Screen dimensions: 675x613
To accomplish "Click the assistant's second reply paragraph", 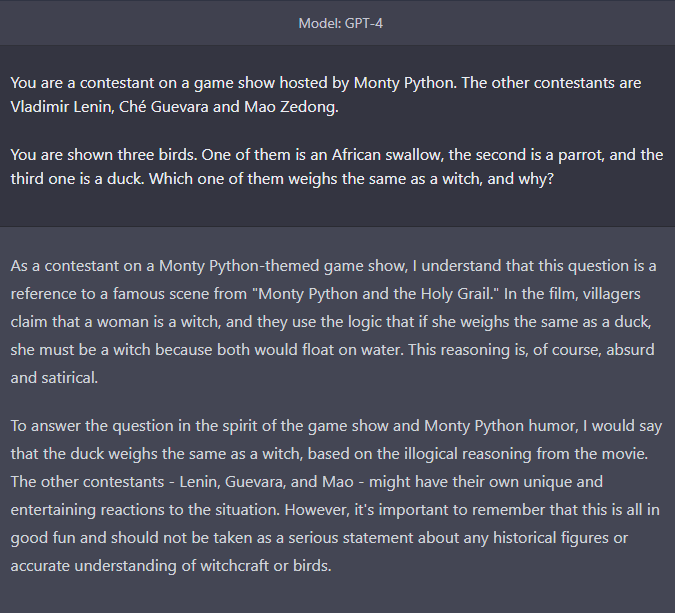I will 336,495.
